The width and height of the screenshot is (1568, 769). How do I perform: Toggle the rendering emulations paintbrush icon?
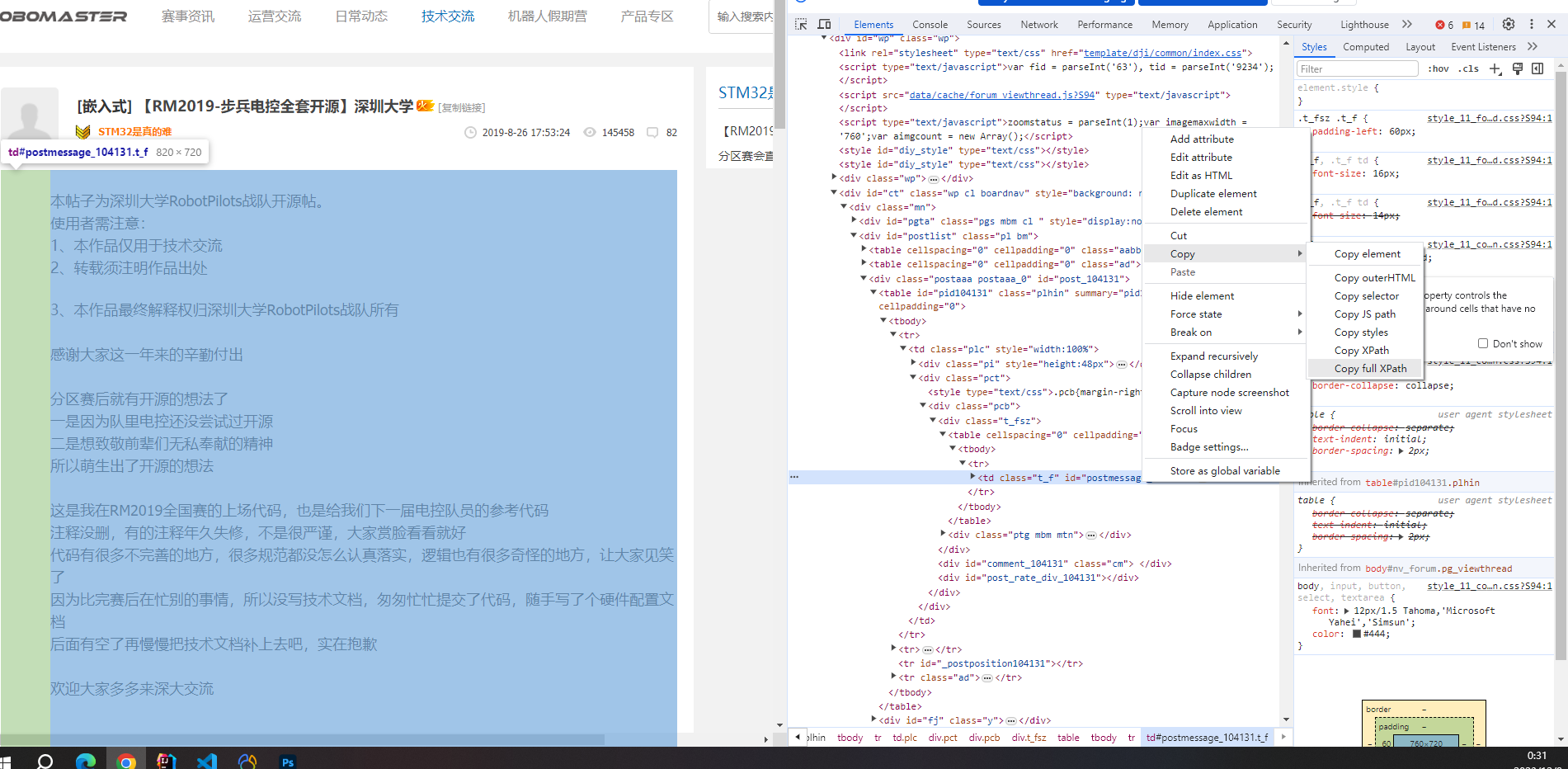pos(1518,68)
